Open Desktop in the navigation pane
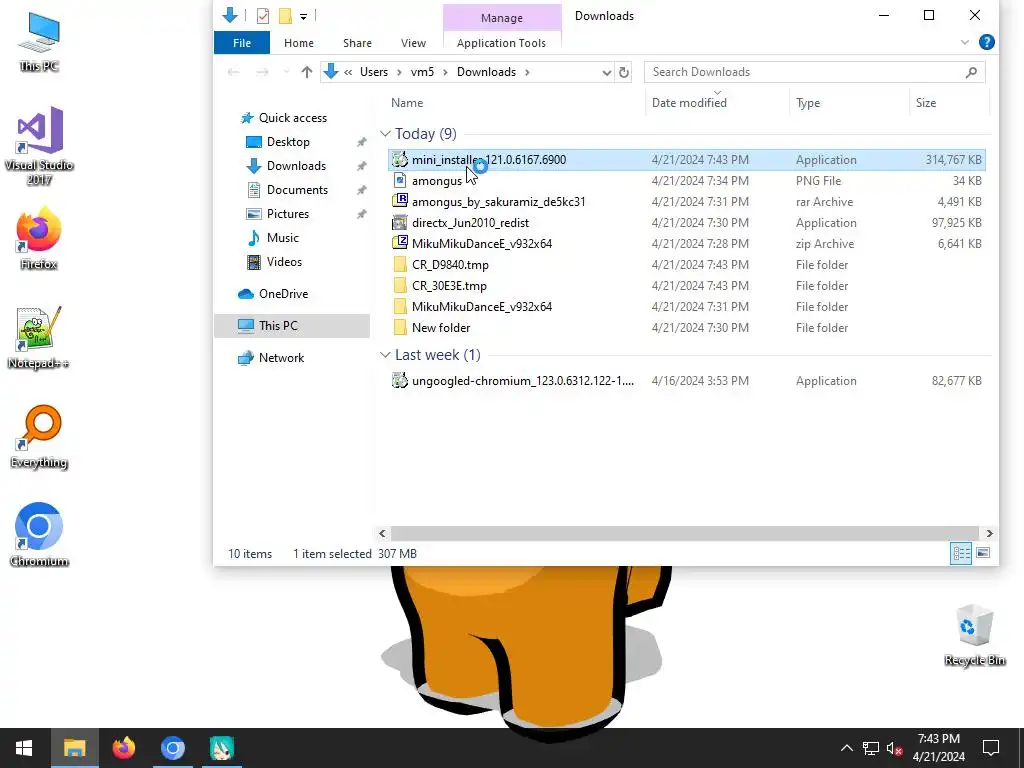Viewport: 1024px width, 768px height. click(x=288, y=142)
